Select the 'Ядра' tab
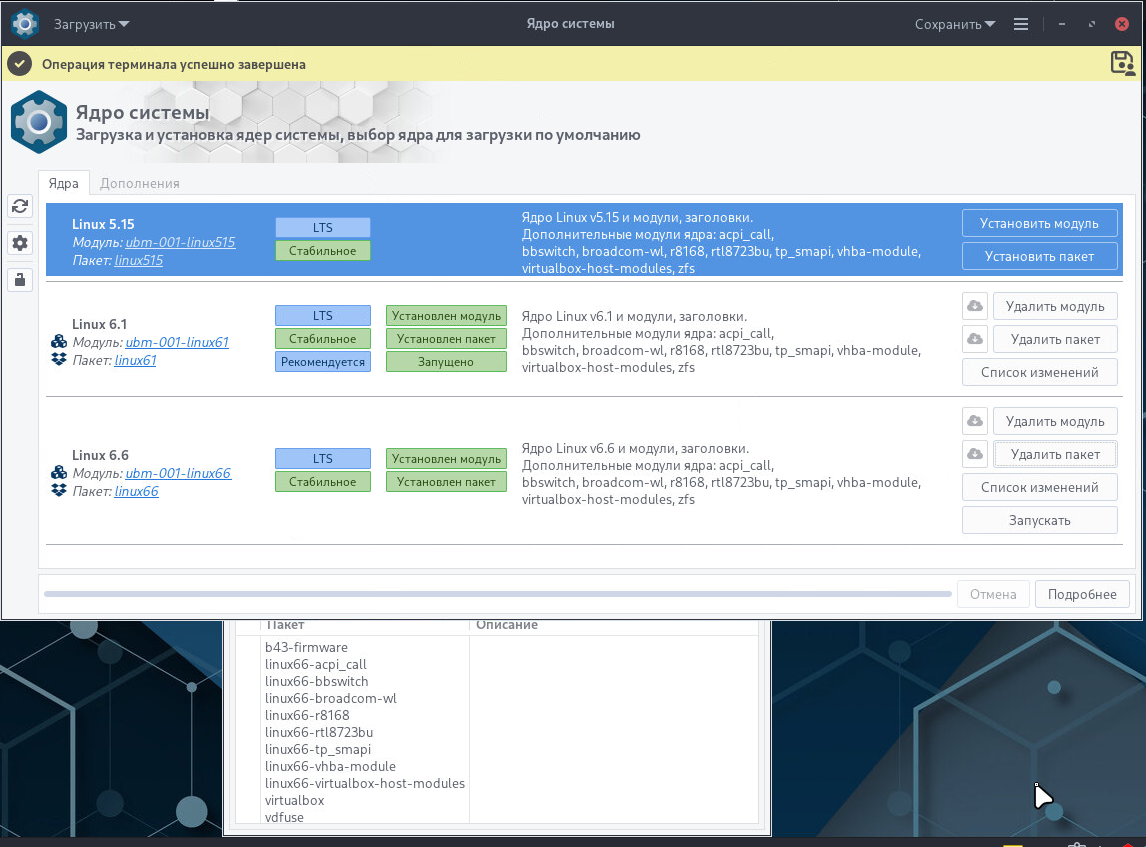 pos(64,183)
